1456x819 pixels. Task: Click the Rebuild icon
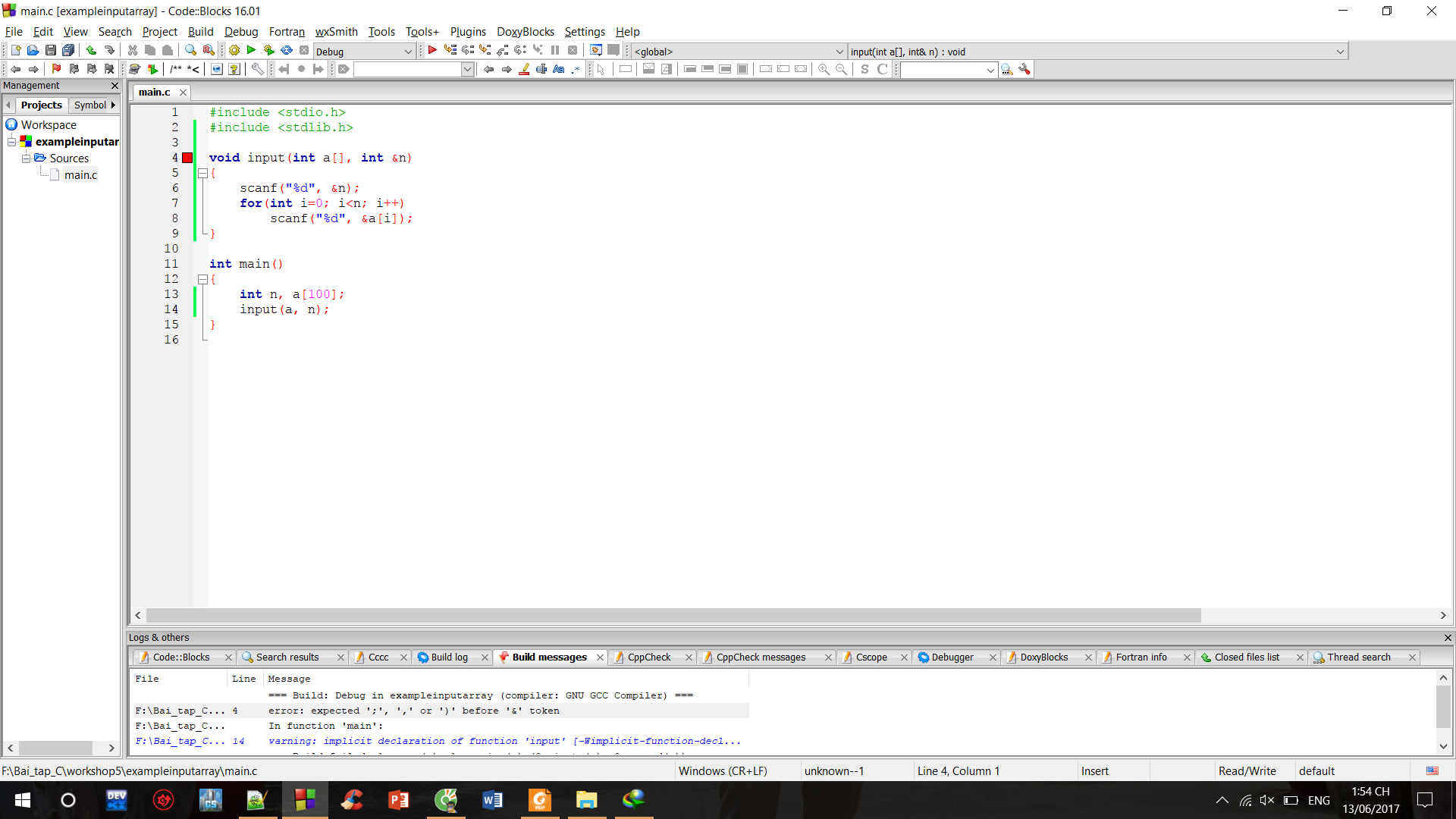click(x=287, y=50)
